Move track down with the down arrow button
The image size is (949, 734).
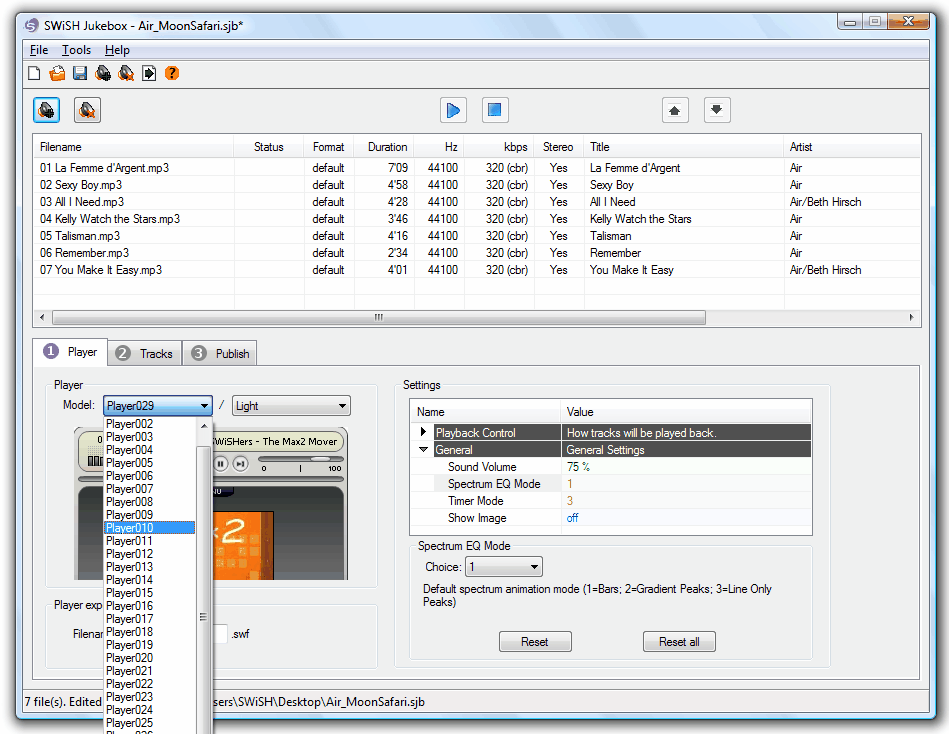[x=717, y=110]
